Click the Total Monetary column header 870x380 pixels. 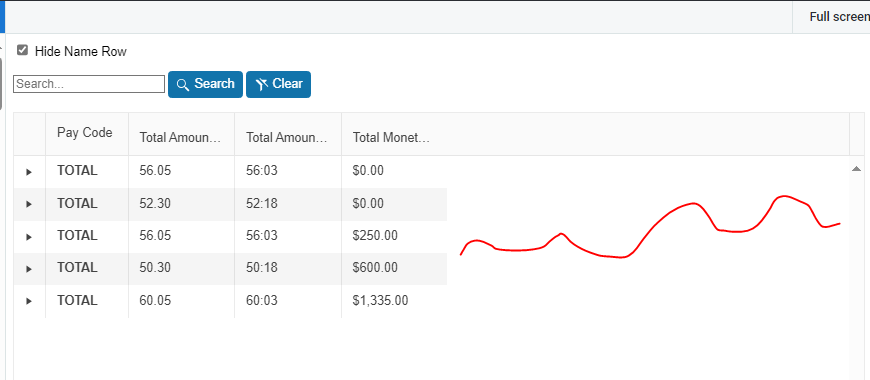coord(392,137)
